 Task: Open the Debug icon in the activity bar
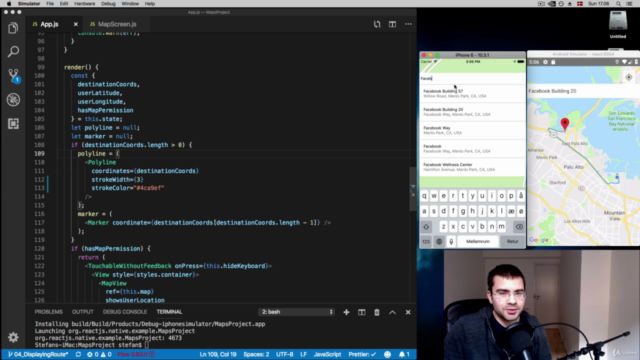click(13, 100)
